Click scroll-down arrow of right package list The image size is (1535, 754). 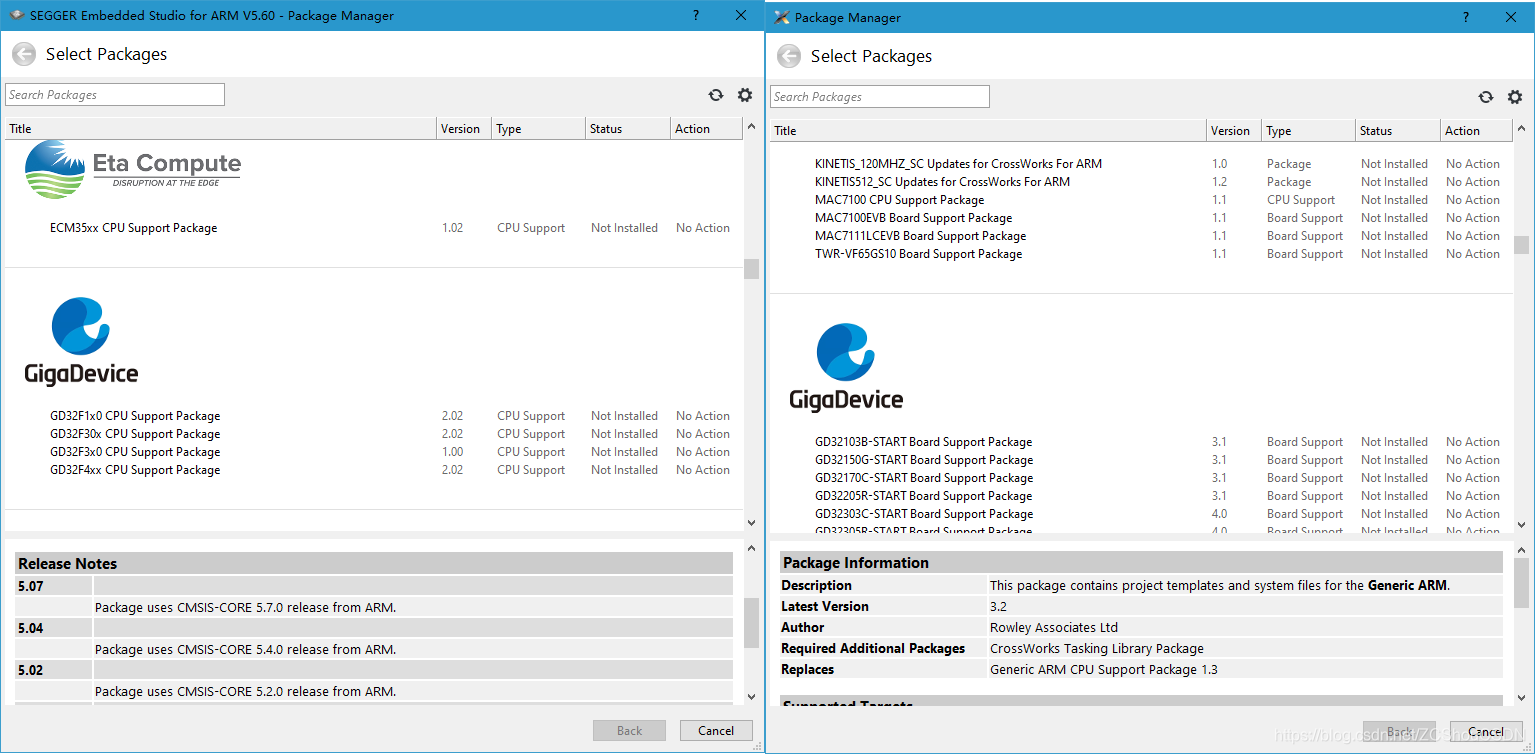click(x=1522, y=524)
